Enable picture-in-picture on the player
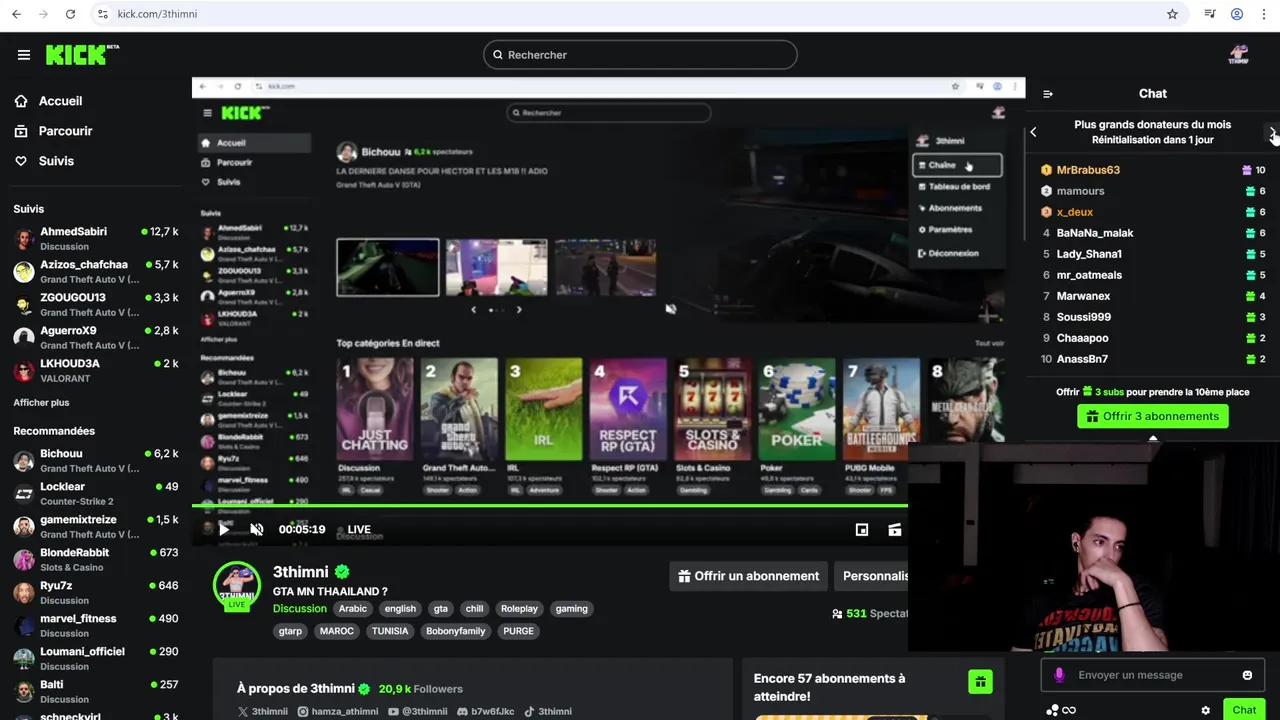 coord(862,530)
